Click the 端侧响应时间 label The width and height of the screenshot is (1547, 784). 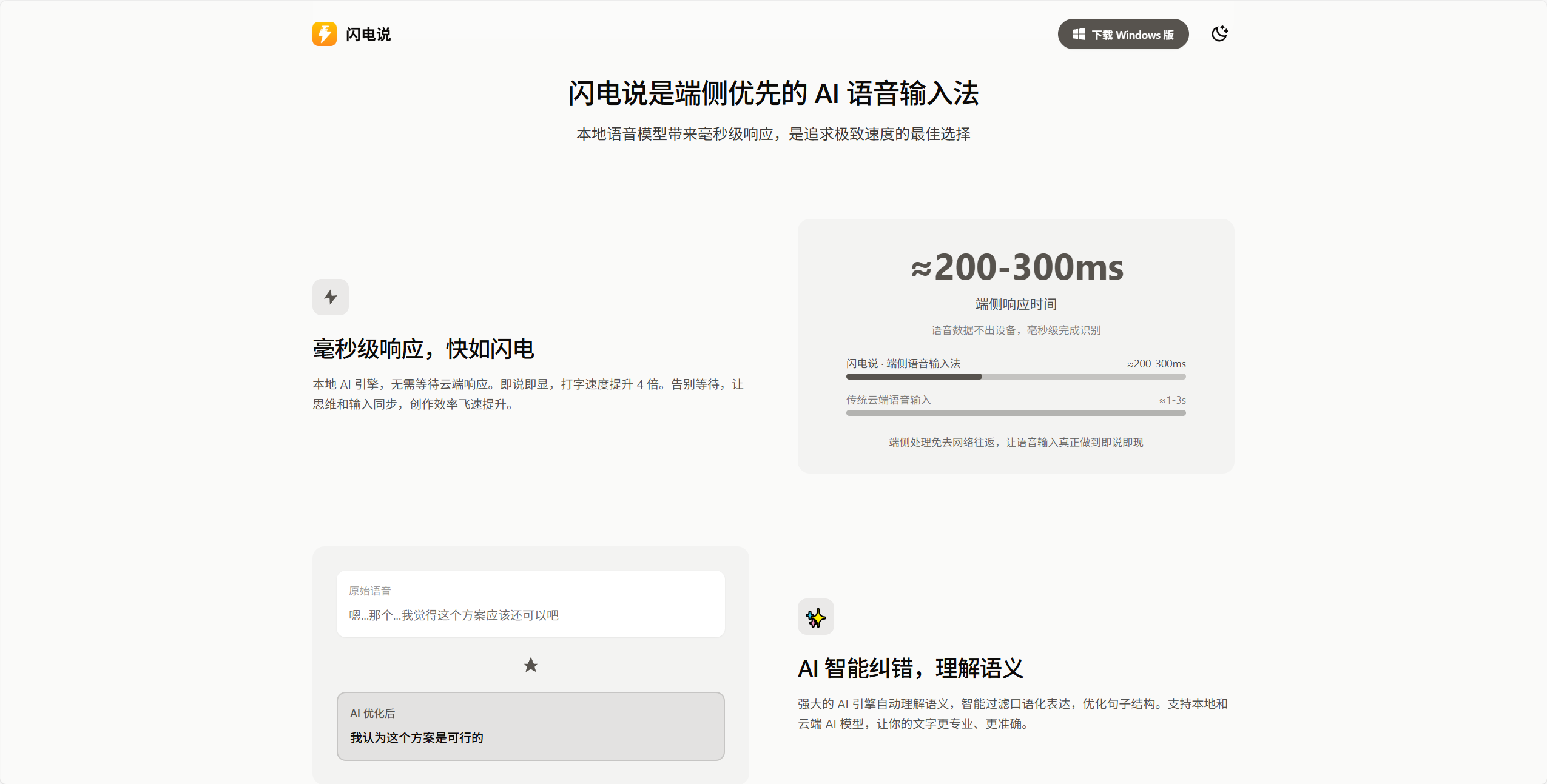1016,304
